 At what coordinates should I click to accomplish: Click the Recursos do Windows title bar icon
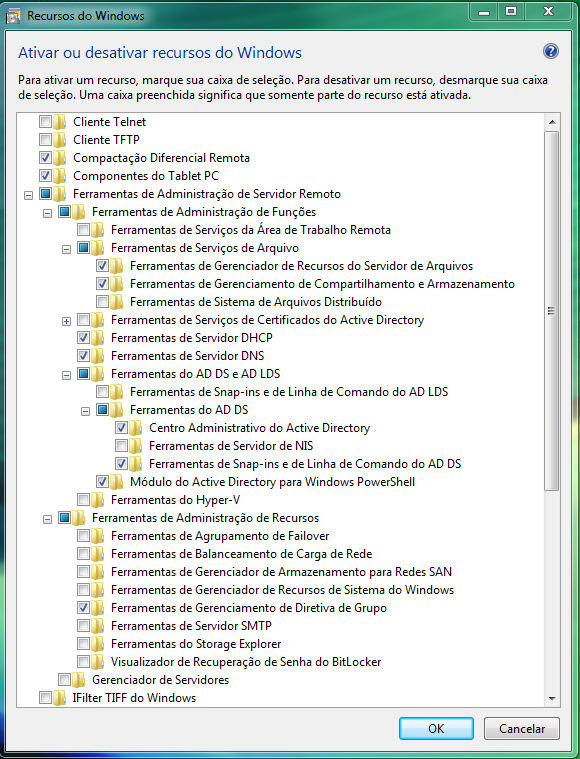13,15
